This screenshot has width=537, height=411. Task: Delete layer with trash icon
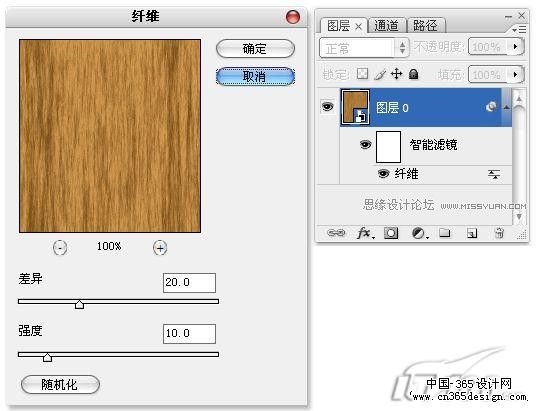click(499, 233)
